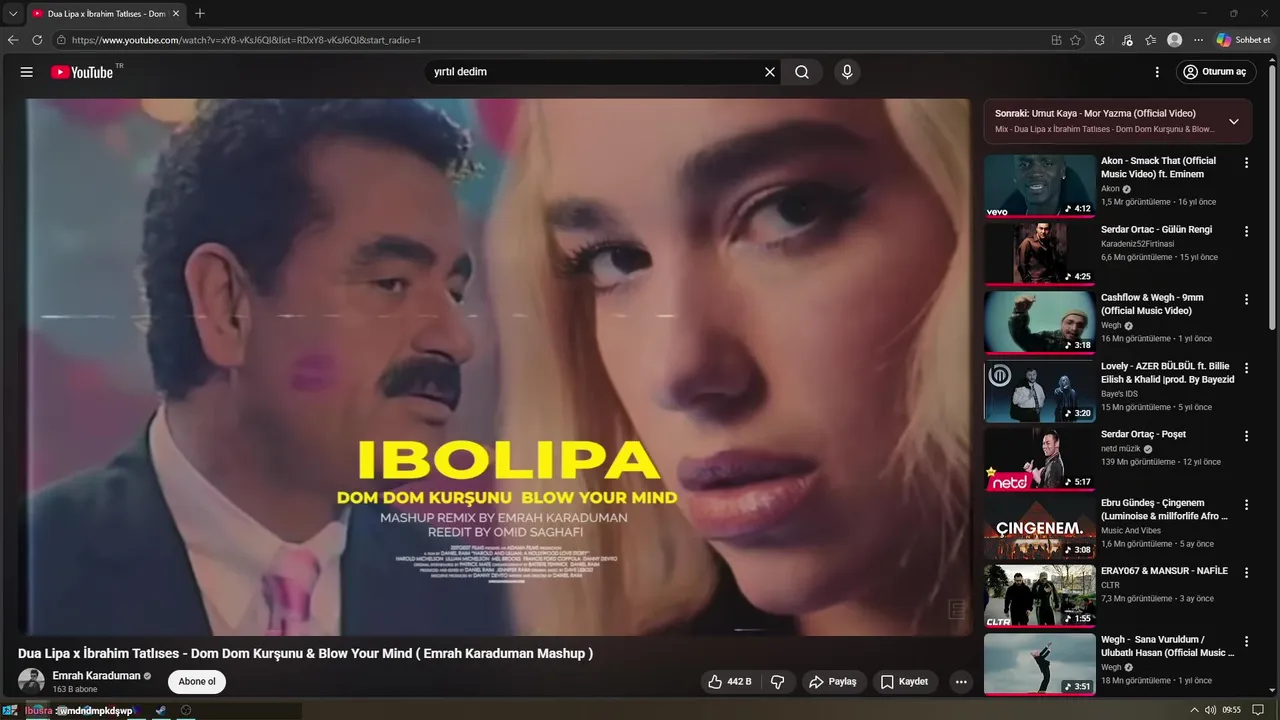Open options menu for Akon video

[1246, 163]
